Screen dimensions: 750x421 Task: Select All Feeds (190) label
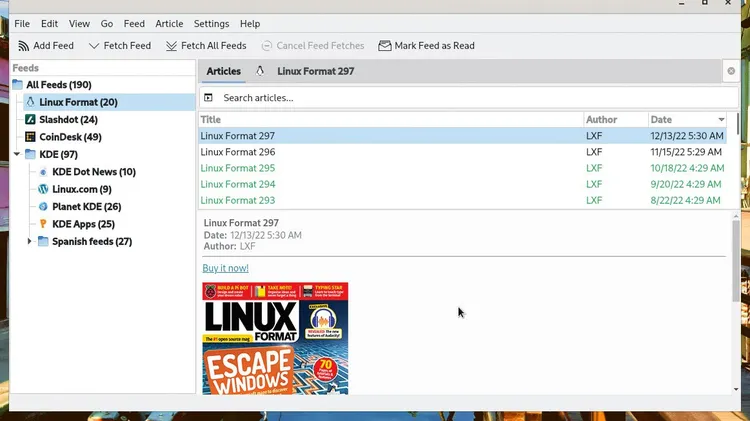(x=59, y=85)
